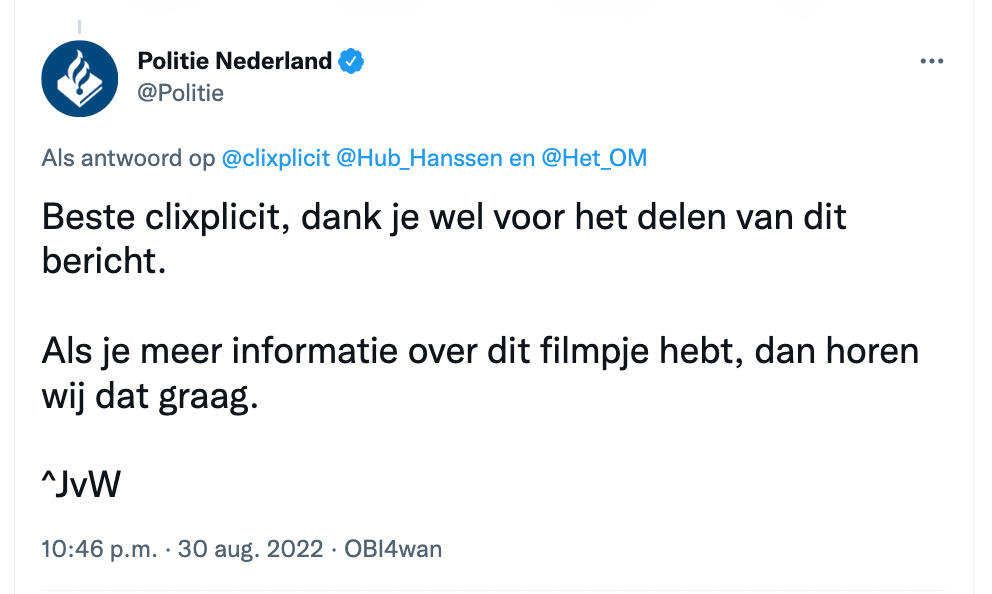The image size is (992, 594).
Task: Open the @Hub_Hanssen mention link
Action: coord(420,158)
